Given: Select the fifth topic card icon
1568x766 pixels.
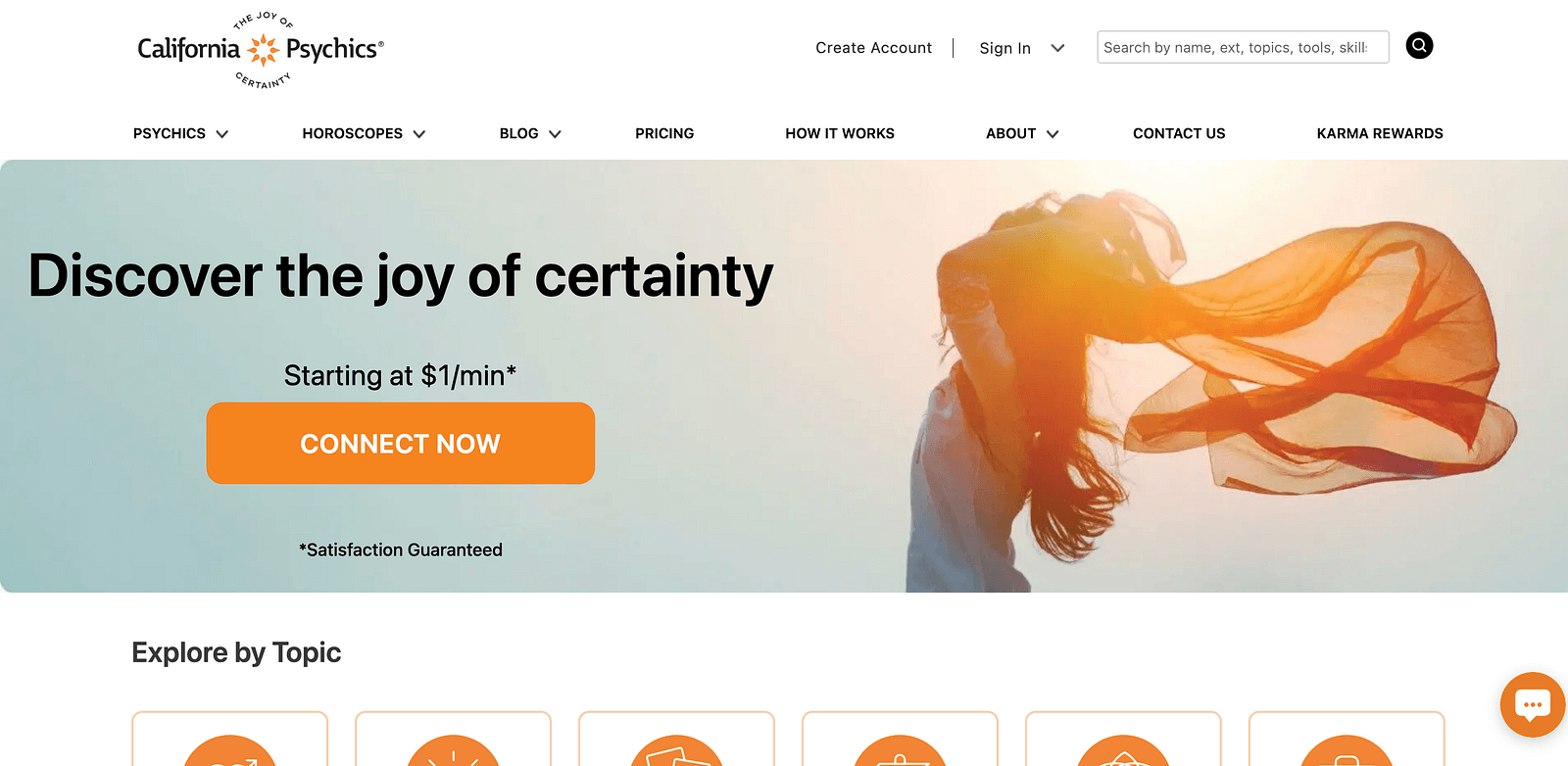Looking at the screenshot, I should [x=1123, y=750].
